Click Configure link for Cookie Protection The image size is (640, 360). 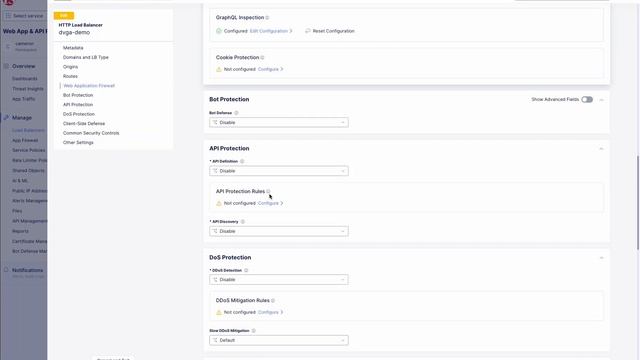pos(271,69)
